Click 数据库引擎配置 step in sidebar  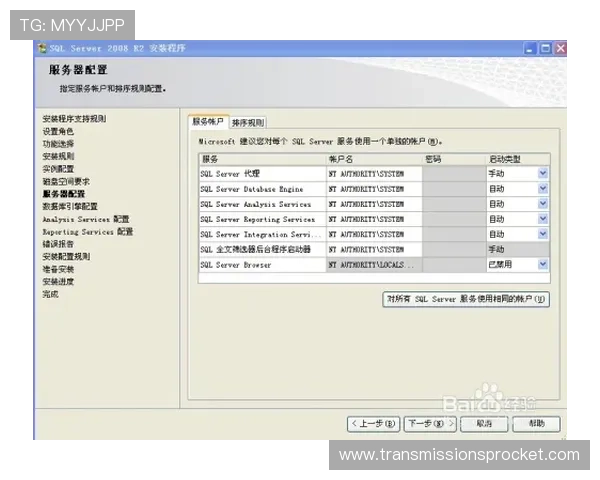pos(70,206)
